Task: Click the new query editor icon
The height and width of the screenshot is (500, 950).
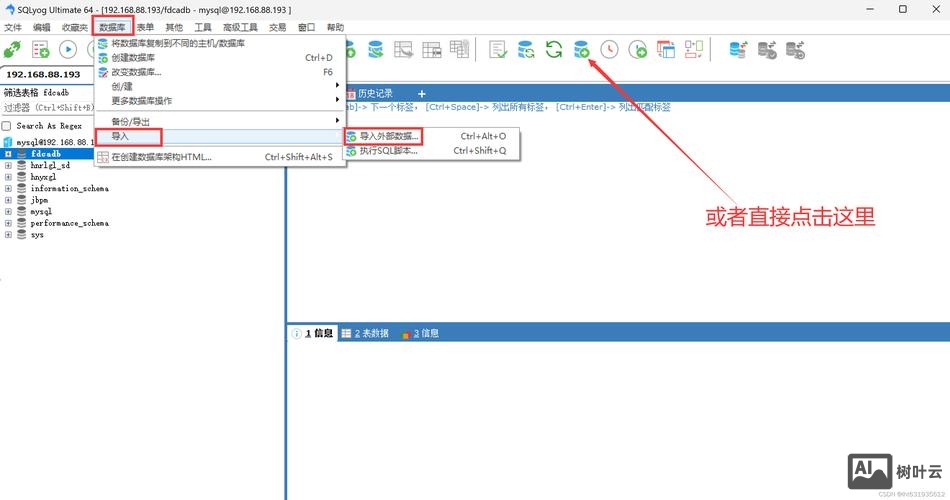Action: [41, 49]
